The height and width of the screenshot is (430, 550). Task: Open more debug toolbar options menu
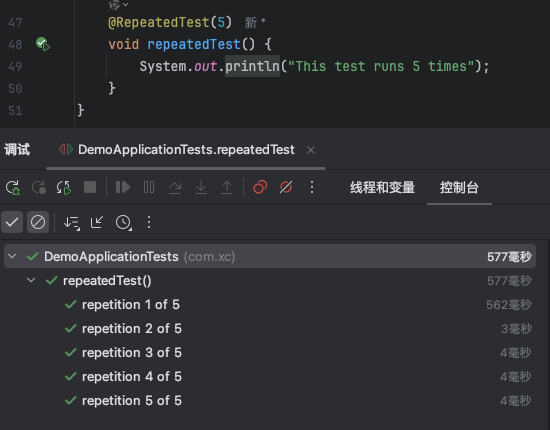(312, 187)
